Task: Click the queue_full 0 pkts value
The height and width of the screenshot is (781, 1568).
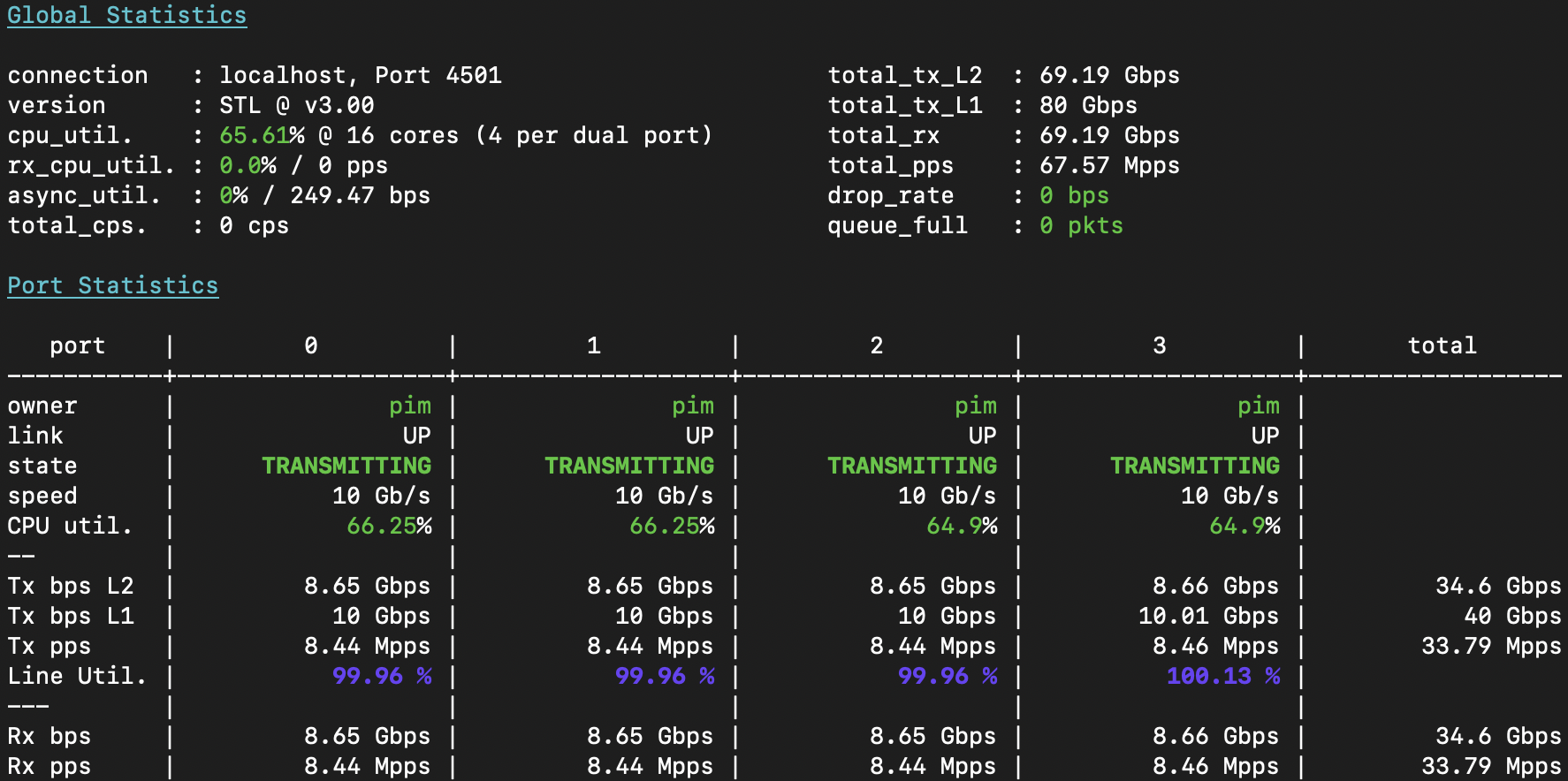Action: pyautogui.click(x=1081, y=226)
